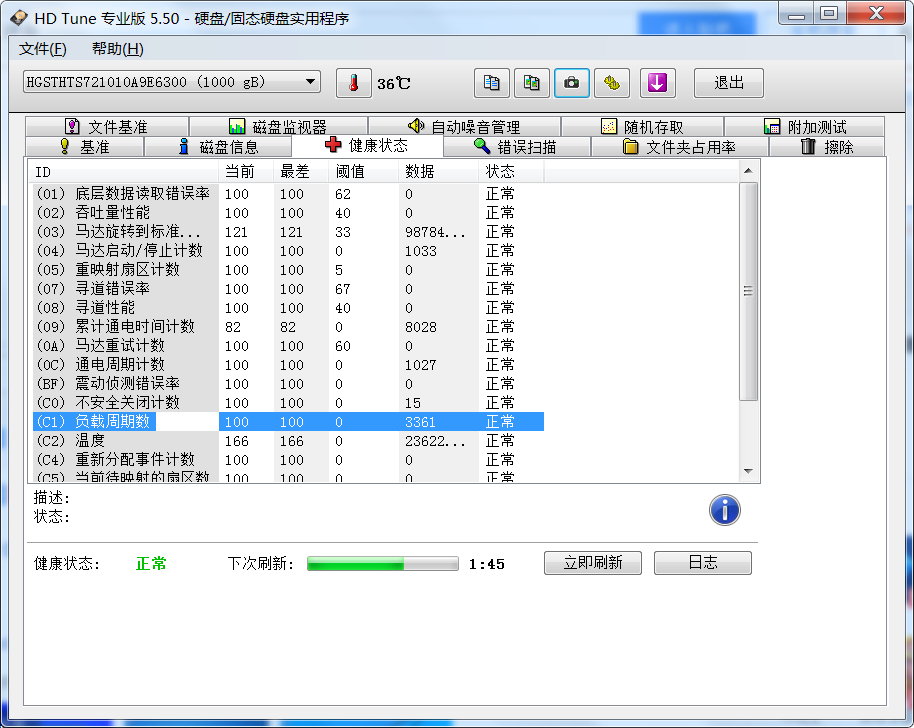Maximize the HD Tune window

click(x=829, y=13)
